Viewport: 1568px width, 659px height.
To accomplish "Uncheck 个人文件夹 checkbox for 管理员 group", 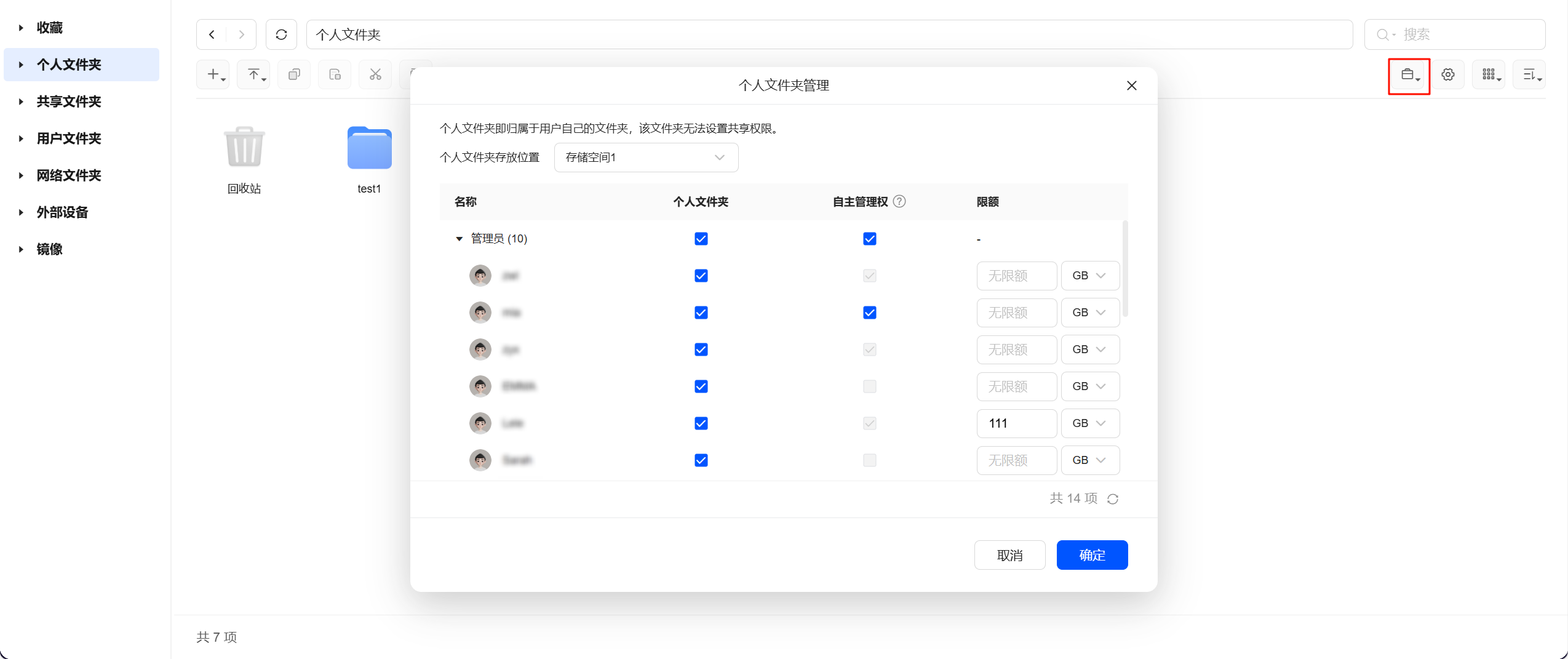I will (x=701, y=239).
